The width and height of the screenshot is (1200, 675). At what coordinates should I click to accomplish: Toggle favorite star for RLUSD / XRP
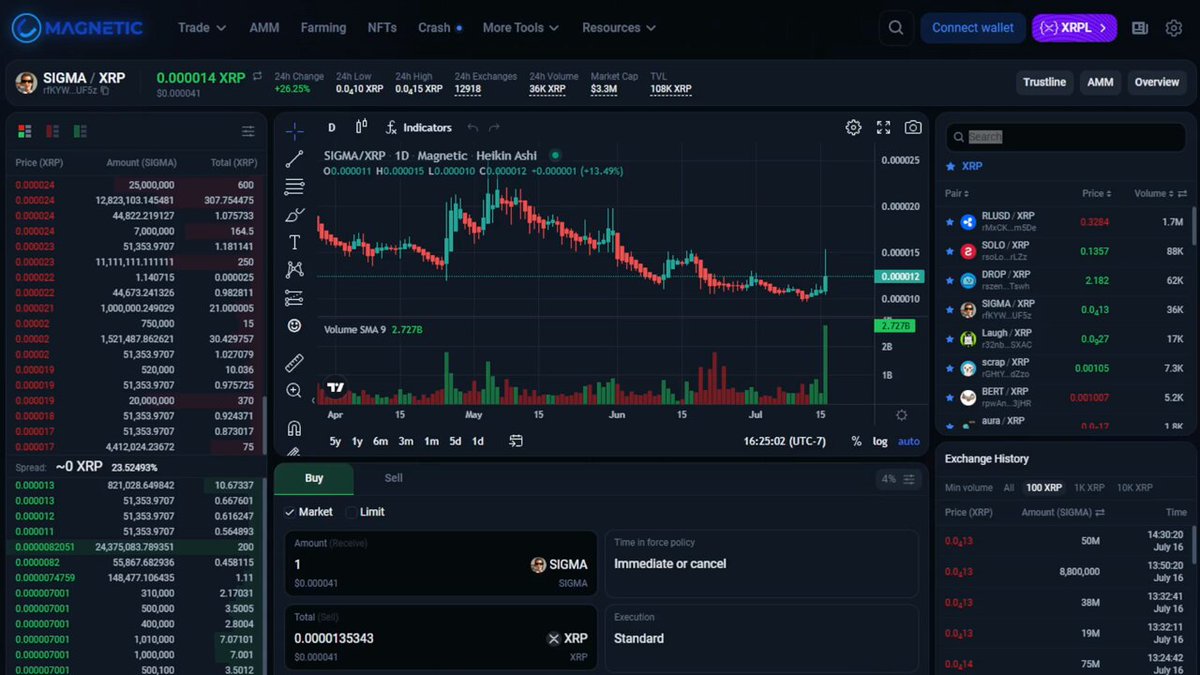coord(950,222)
